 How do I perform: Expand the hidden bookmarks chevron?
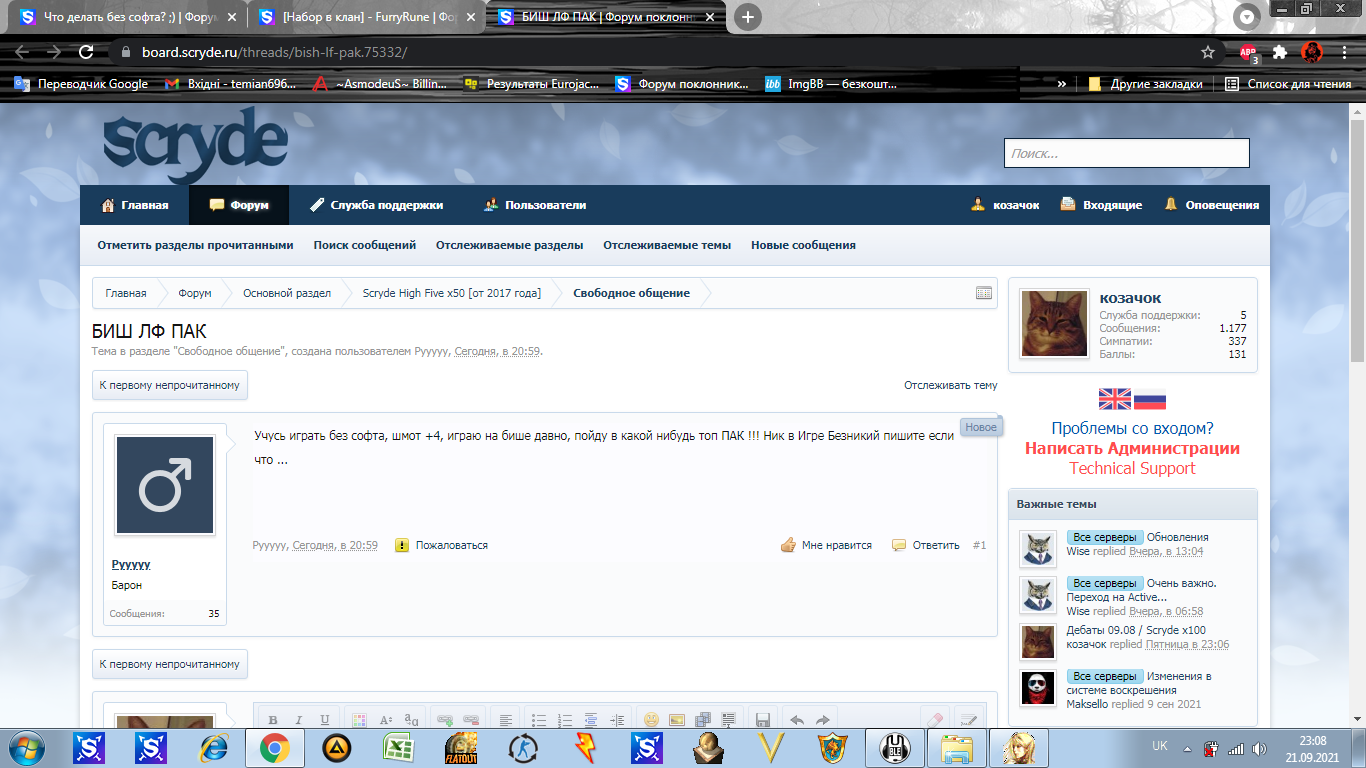pyautogui.click(x=1061, y=84)
